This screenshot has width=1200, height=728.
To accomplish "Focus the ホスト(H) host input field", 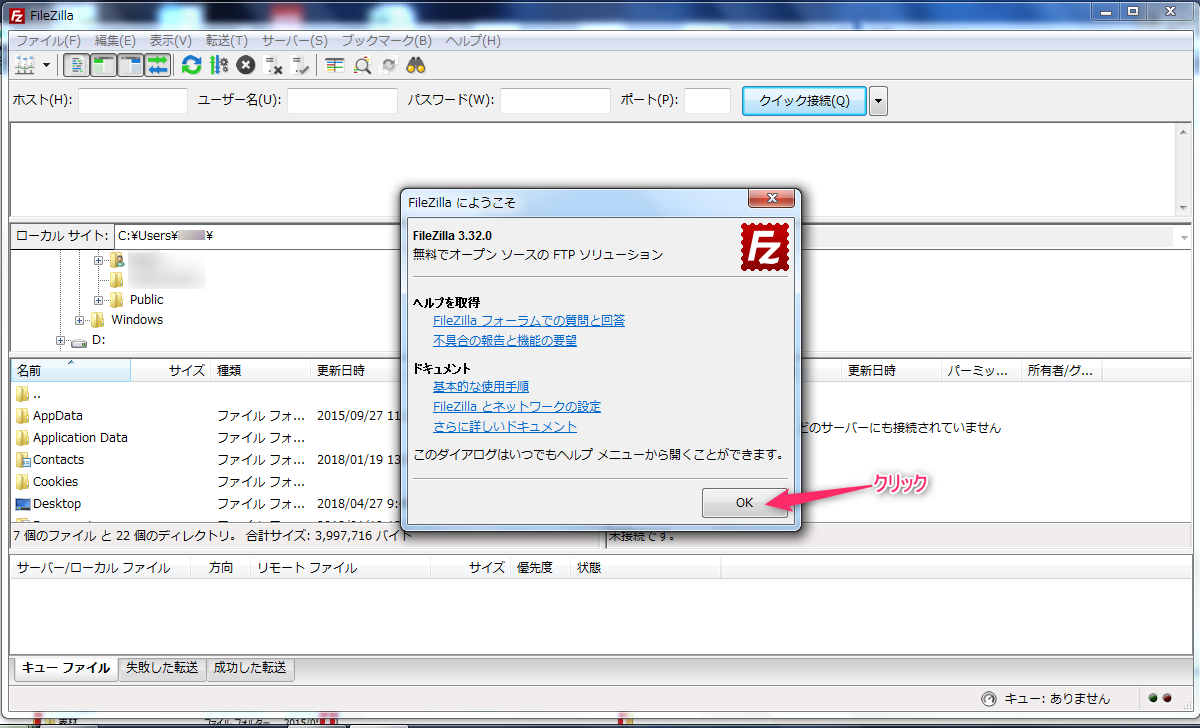I will coord(133,101).
